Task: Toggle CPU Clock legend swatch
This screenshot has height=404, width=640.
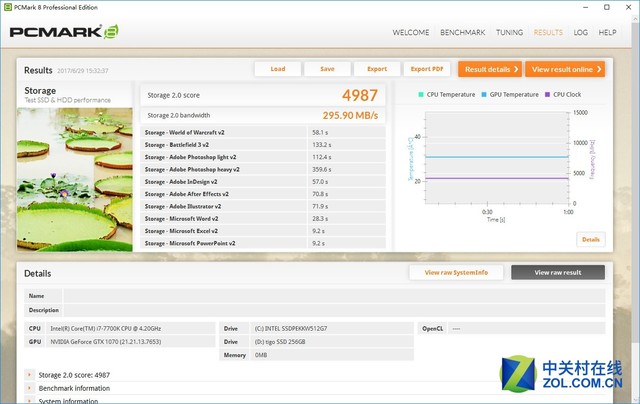Action: [547, 94]
